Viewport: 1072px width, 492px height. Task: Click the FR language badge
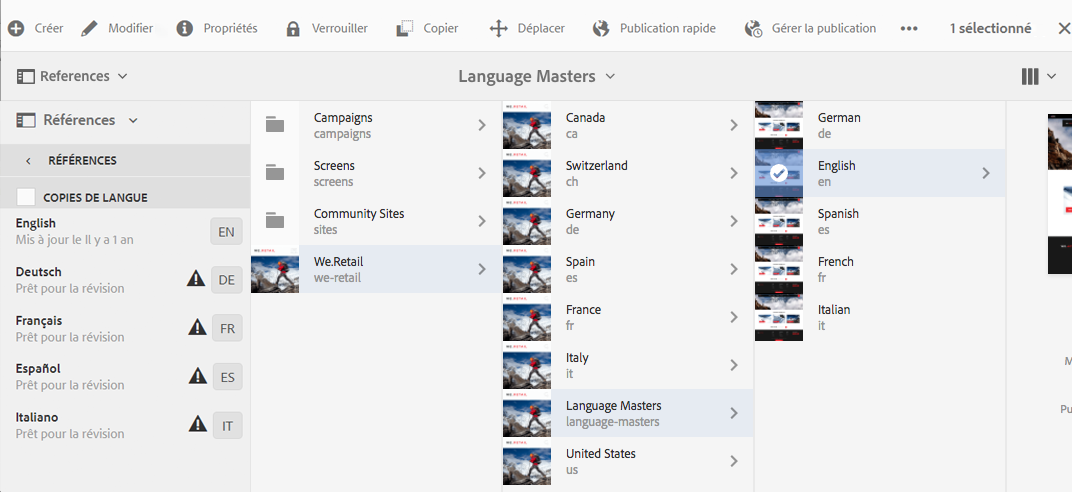point(227,328)
